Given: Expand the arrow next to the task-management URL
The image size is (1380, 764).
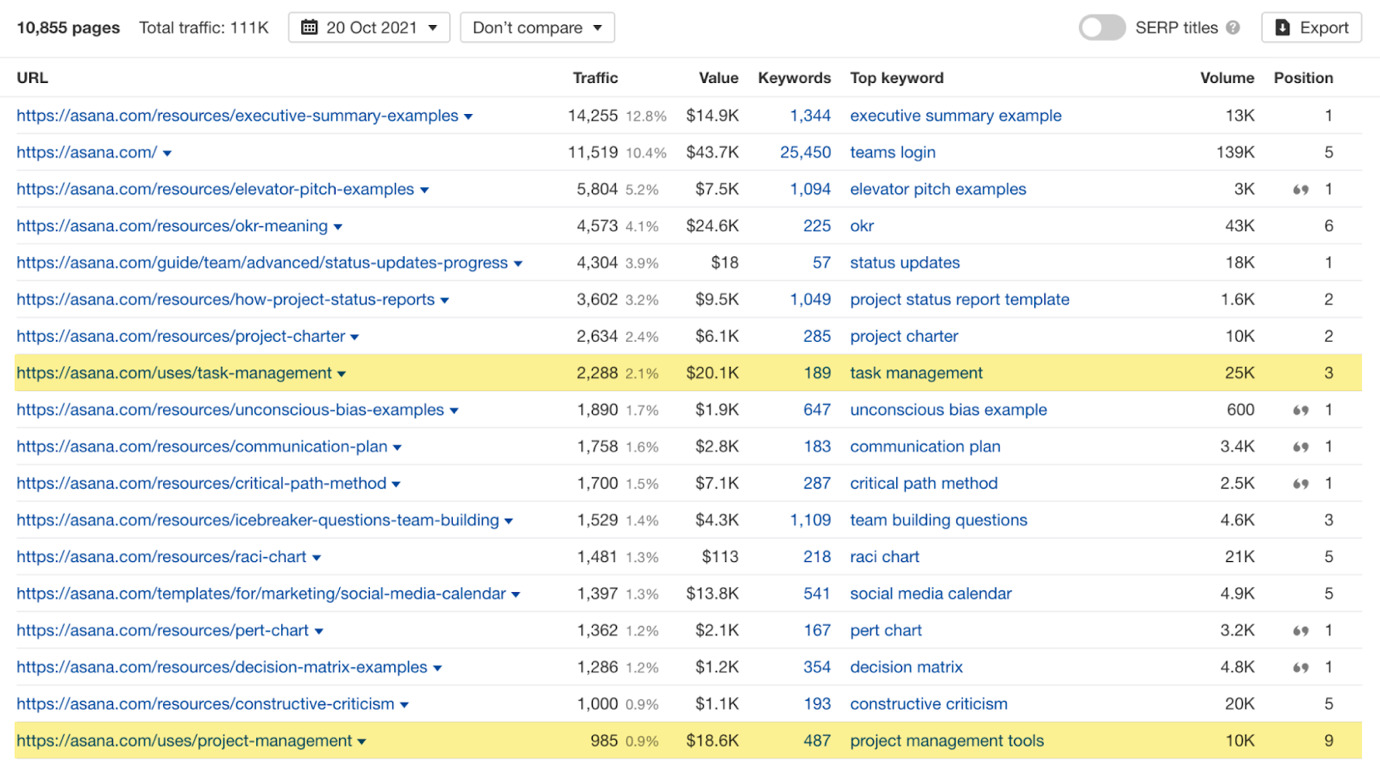Looking at the screenshot, I should point(342,374).
